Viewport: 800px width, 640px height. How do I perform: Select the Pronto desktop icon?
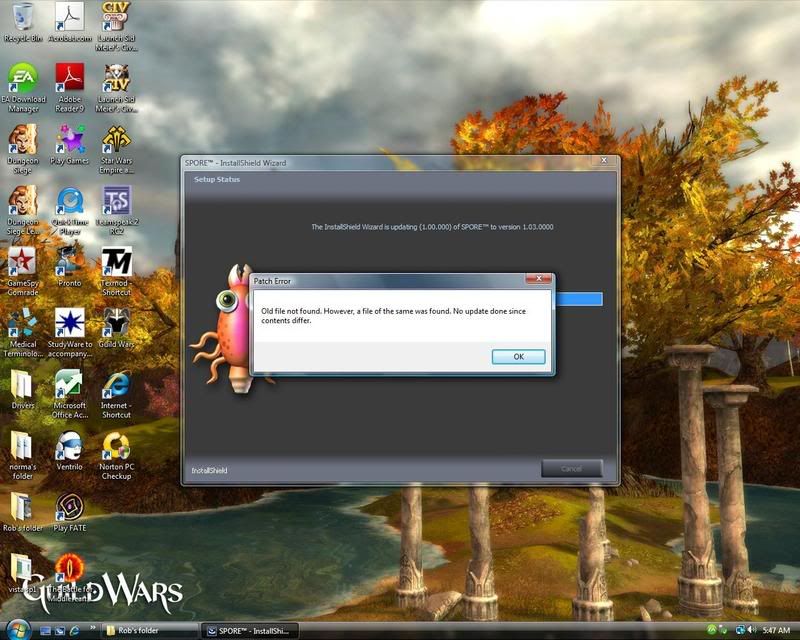[70, 268]
